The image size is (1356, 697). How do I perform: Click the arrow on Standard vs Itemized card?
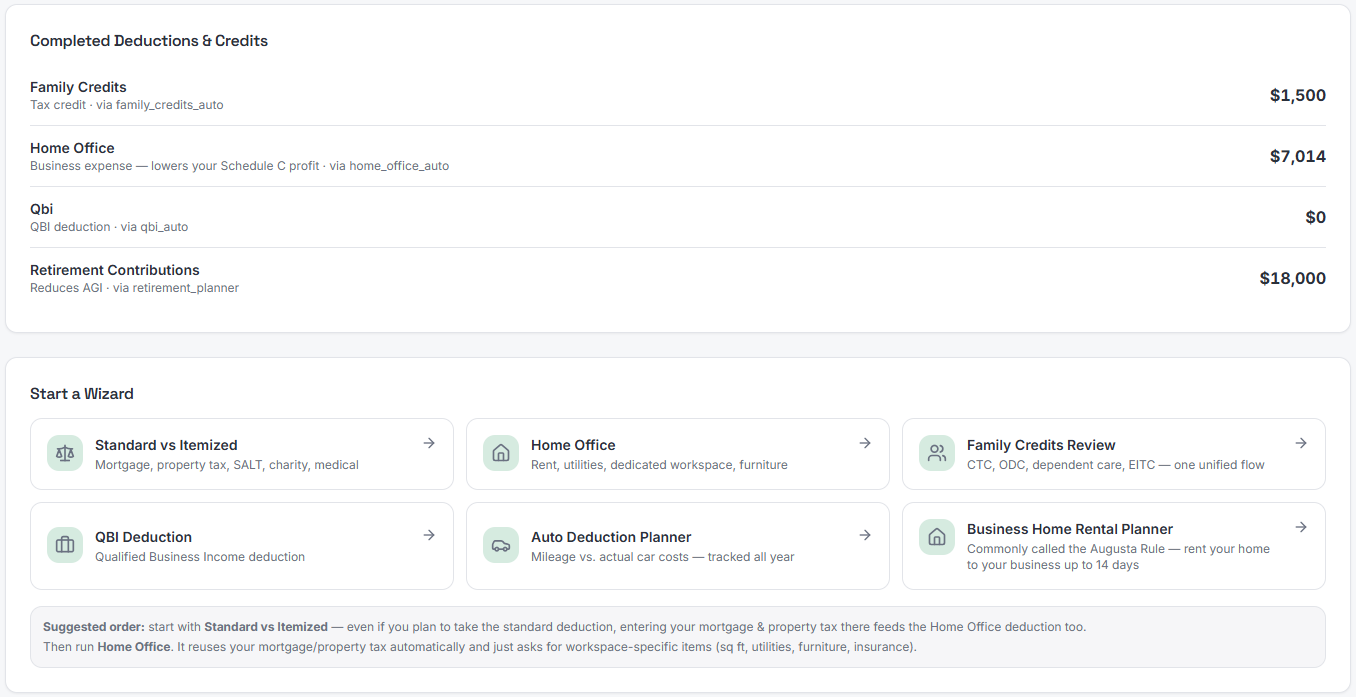[x=429, y=443]
